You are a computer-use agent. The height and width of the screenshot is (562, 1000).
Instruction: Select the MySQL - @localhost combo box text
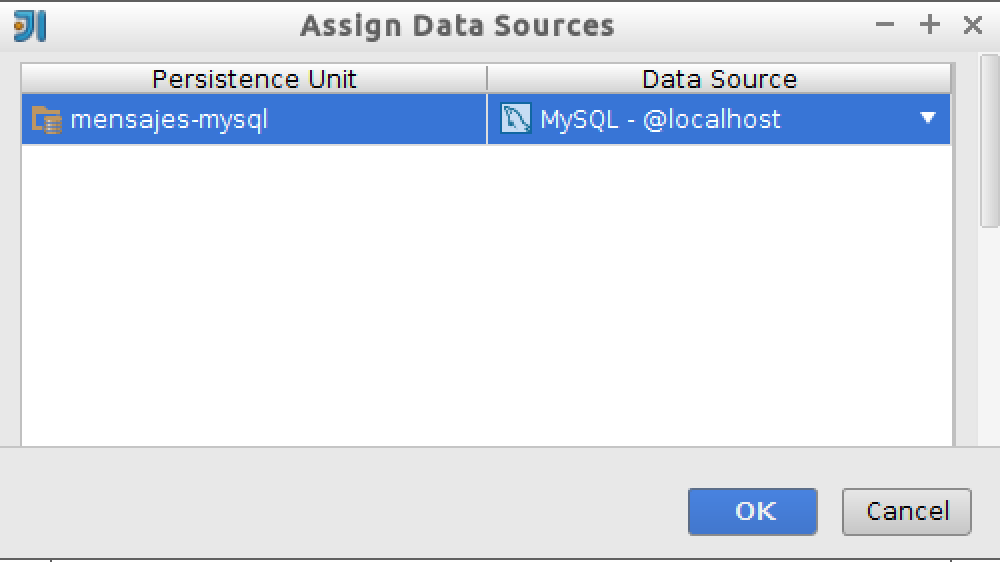point(660,119)
